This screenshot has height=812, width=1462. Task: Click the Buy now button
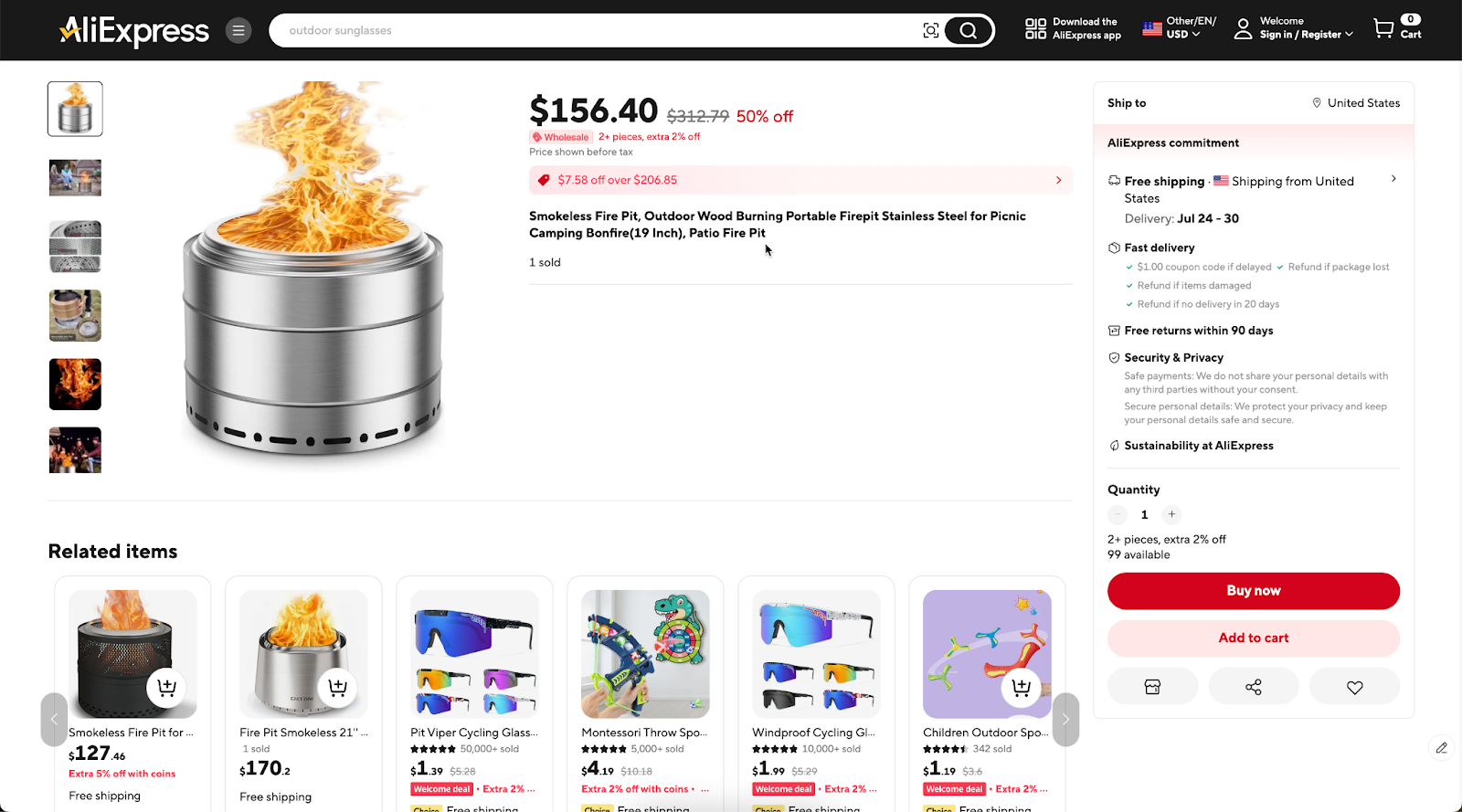click(x=1254, y=591)
